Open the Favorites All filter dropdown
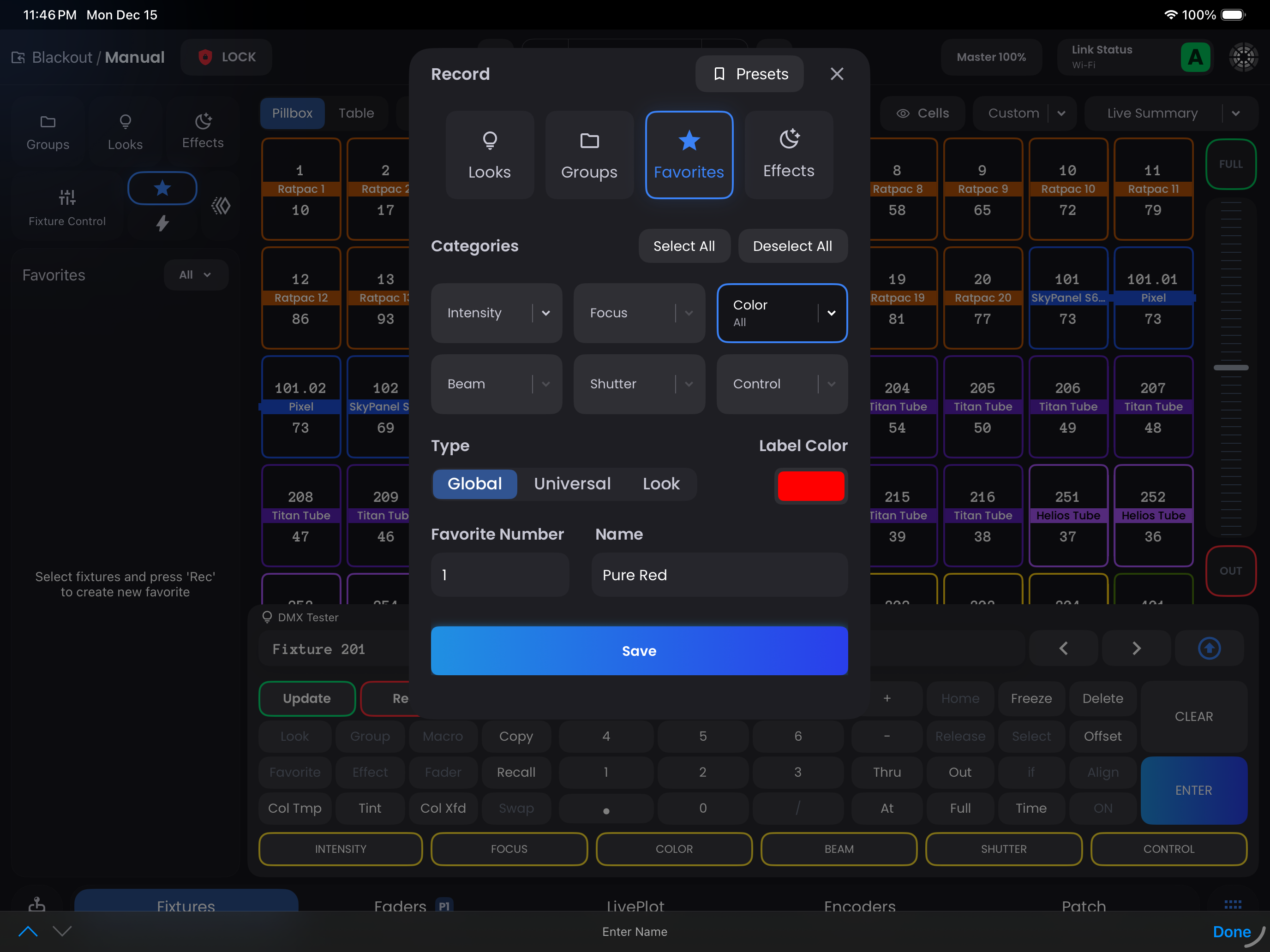 (195, 275)
